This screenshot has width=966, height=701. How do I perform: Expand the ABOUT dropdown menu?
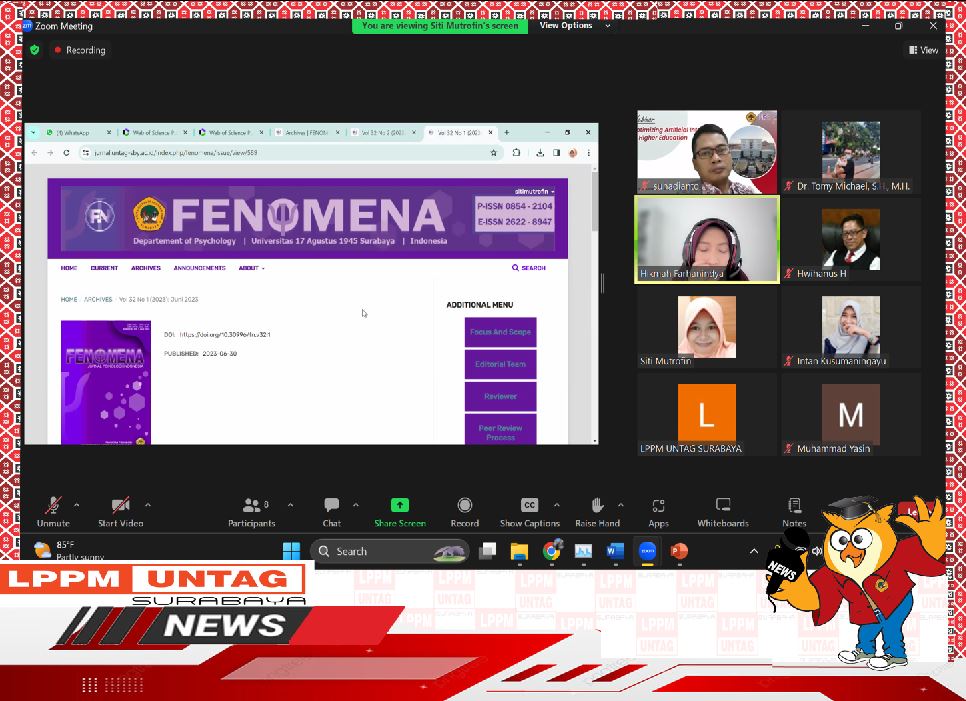(251, 268)
